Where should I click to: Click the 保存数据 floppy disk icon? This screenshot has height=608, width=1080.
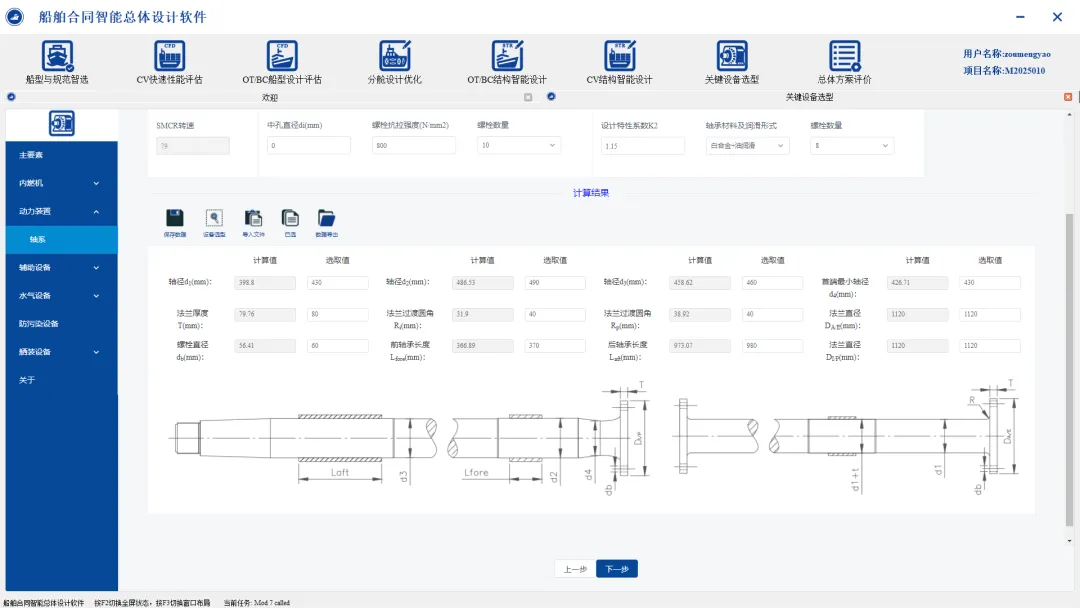tap(175, 218)
